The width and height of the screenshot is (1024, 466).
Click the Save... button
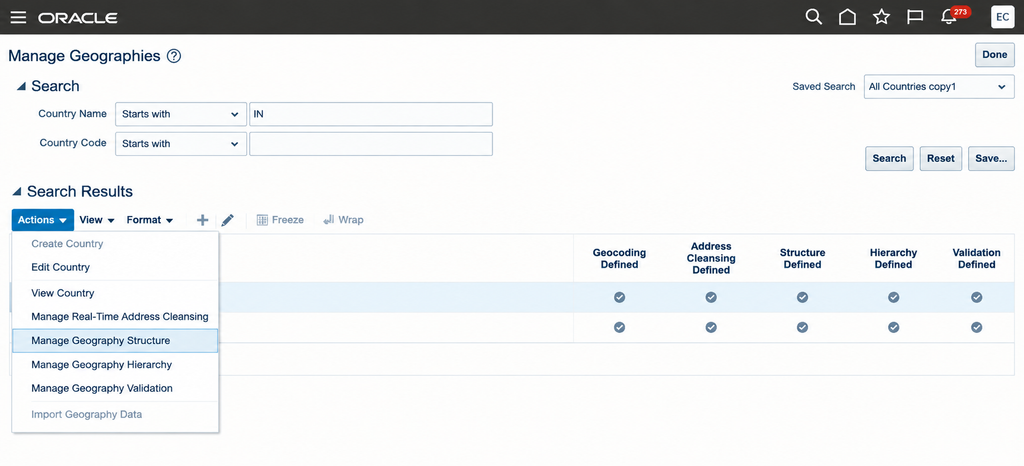pos(991,159)
